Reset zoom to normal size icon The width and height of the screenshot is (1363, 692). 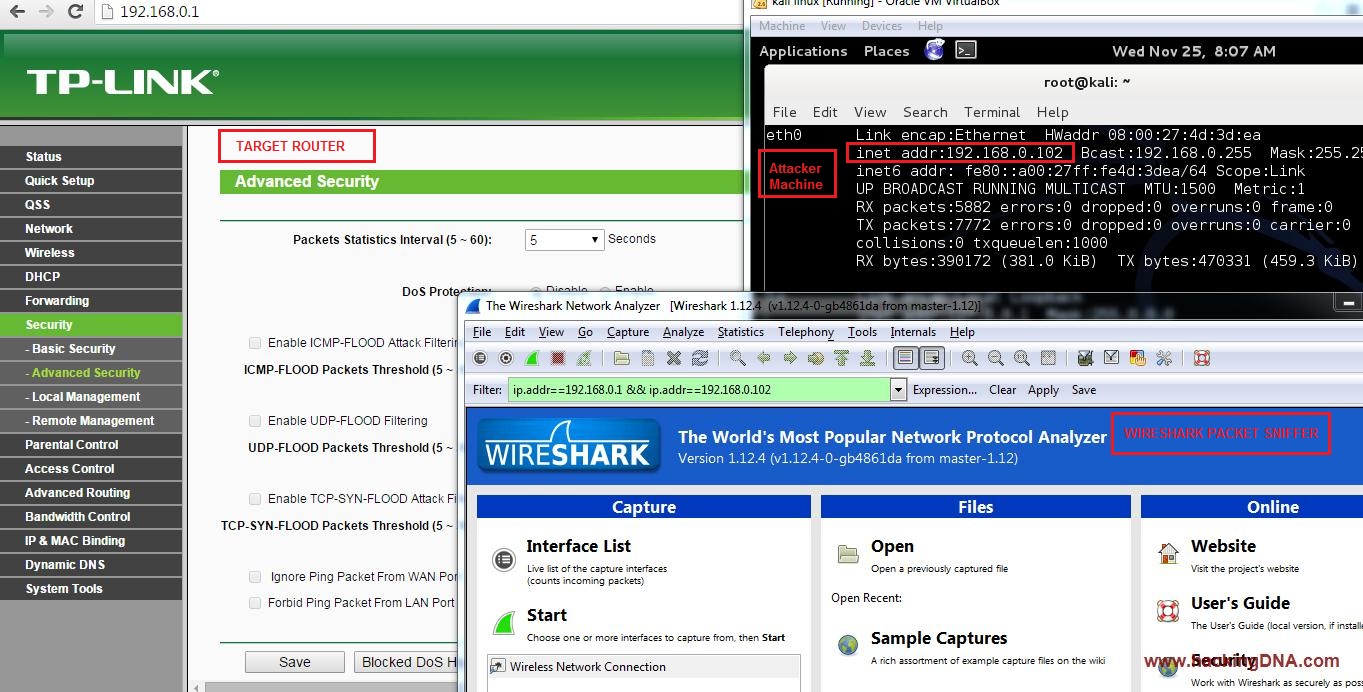1022,358
